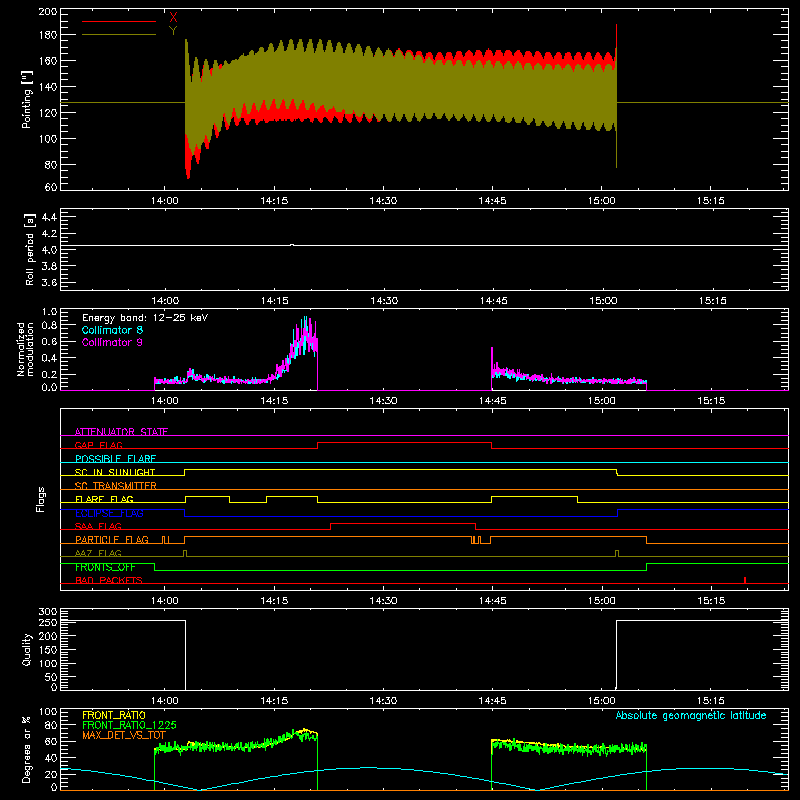Select the SC_IN_SUNLIGHT flag label
Screen dimensions: 800x800
point(115,472)
